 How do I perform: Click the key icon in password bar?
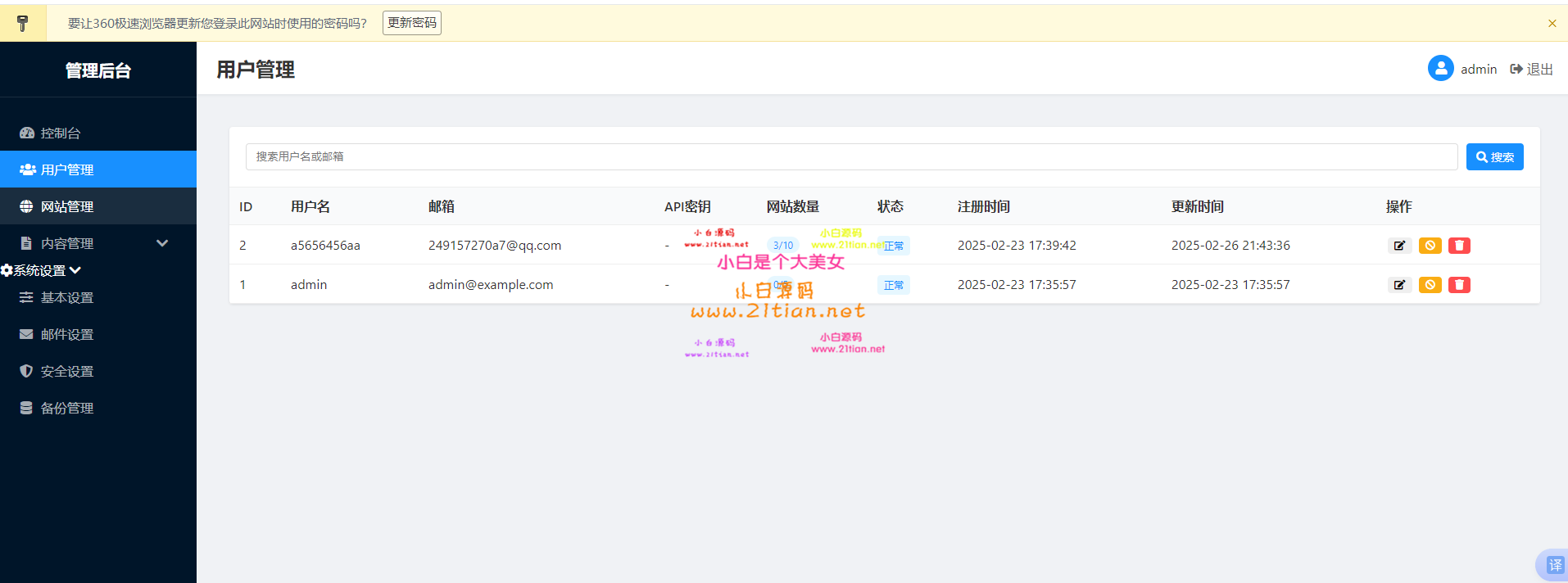pyautogui.click(x=23, y=23)
